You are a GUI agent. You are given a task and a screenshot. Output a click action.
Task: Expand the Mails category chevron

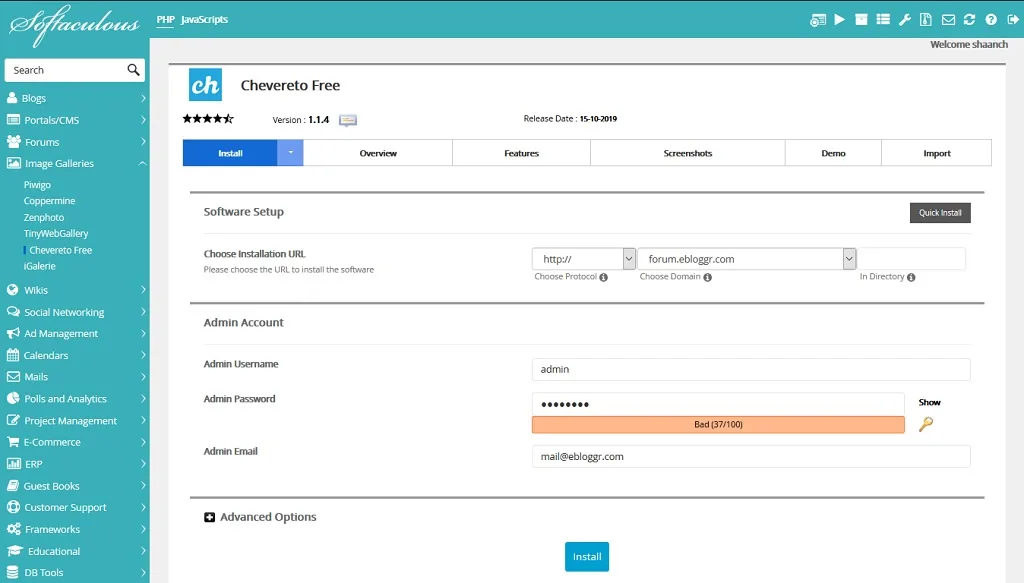coord(142,377)
